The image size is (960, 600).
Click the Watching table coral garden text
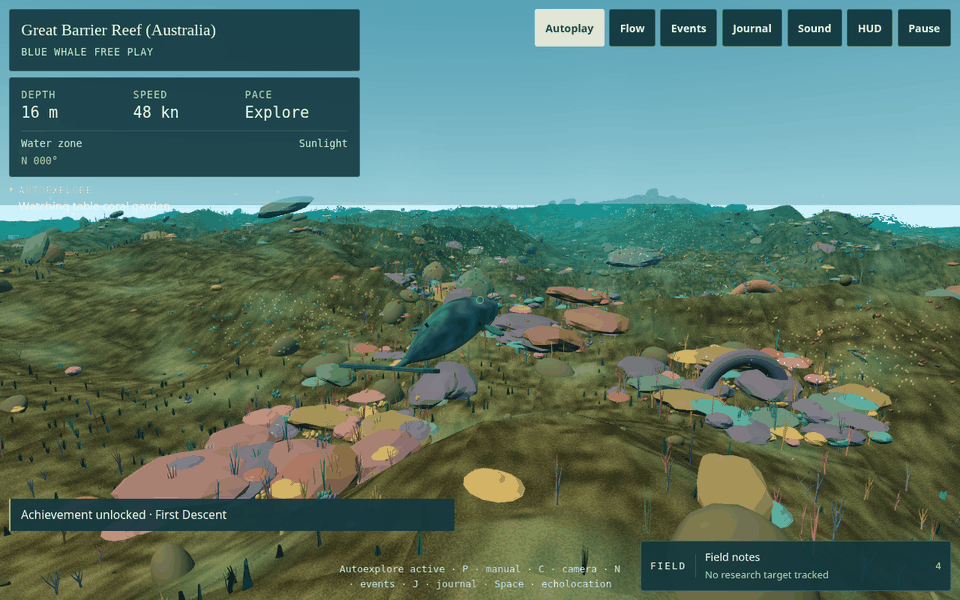94,206
